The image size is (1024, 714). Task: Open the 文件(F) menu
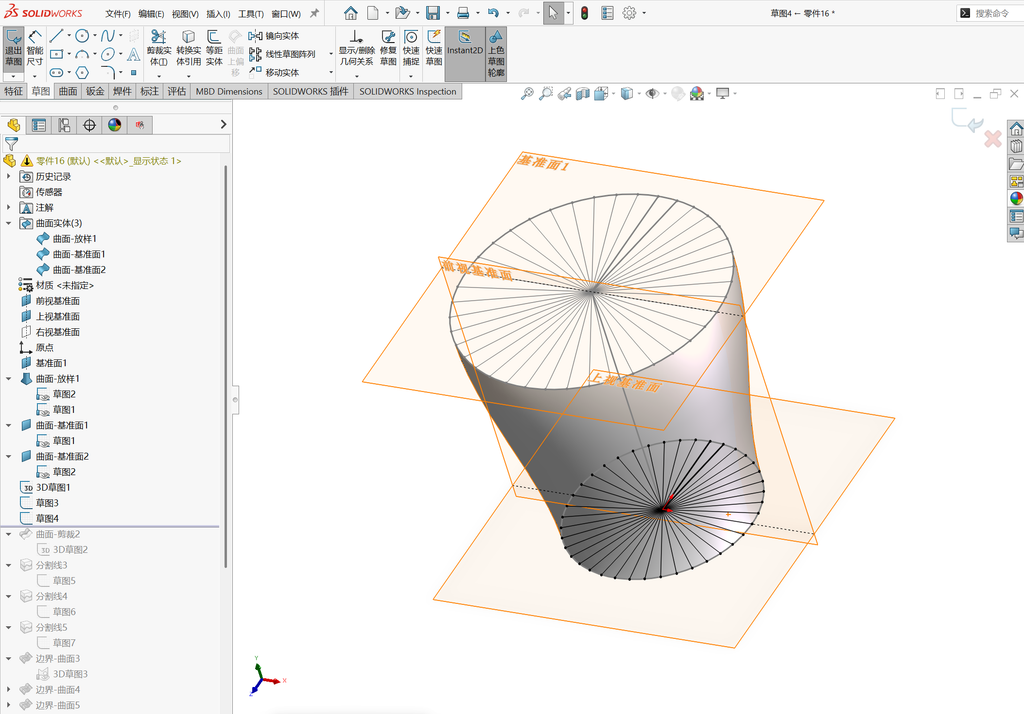118,14
